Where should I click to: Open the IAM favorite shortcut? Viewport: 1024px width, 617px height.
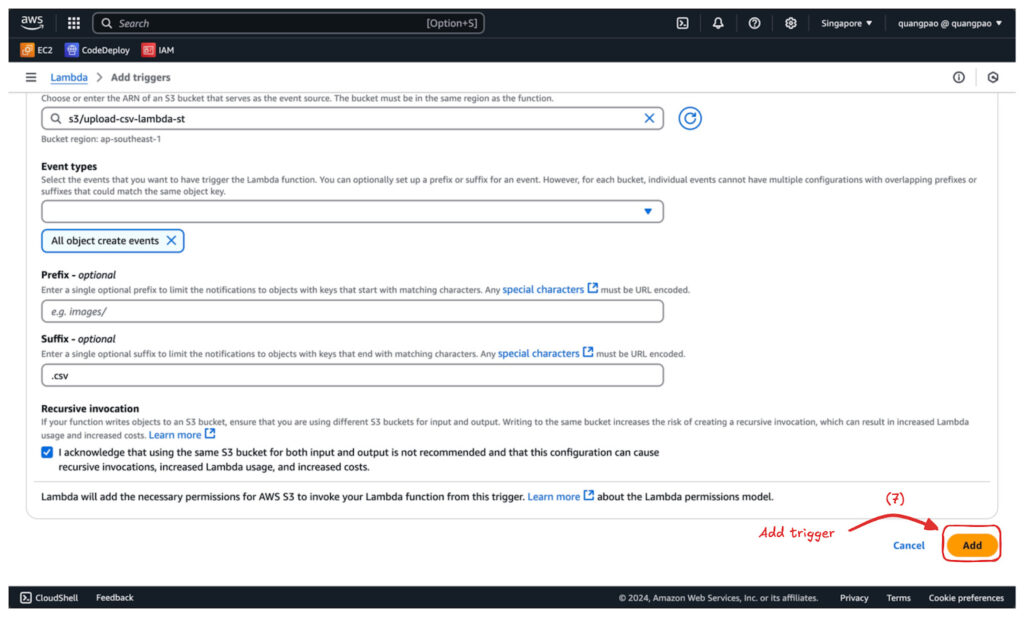click(x=158, y=50)
